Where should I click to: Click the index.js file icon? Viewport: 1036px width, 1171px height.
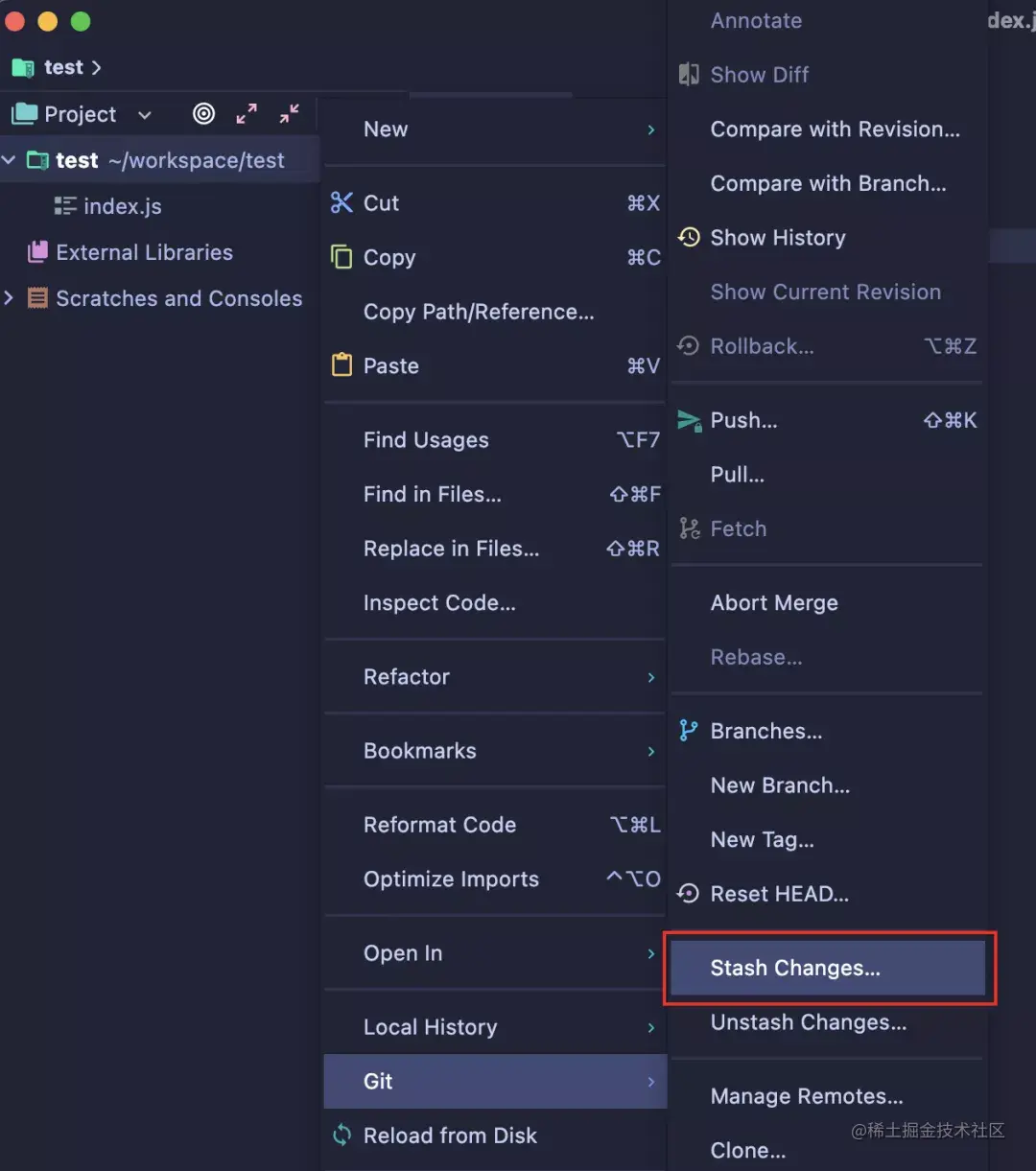[65, 206]
